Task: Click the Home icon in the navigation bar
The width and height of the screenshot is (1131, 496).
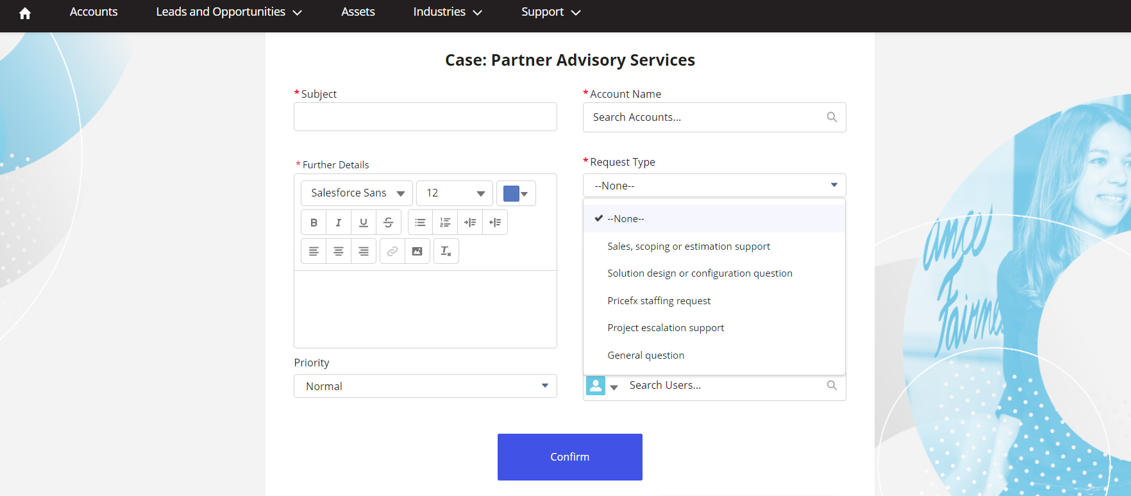Action: click(25, 13)
